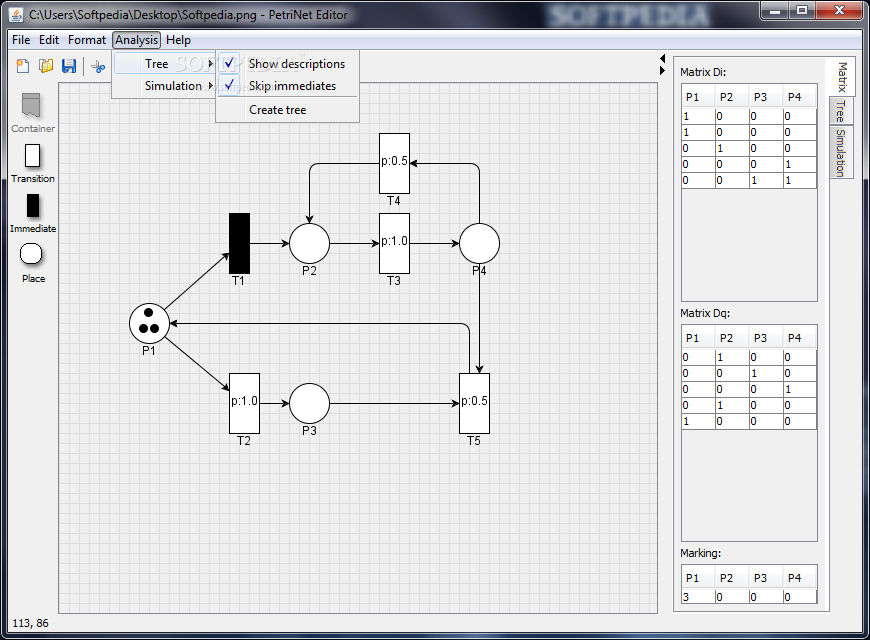Click the Matrix Dq: label
This screenshot has width=870, height=640.
pyautogui.click(x=705, y=313)
